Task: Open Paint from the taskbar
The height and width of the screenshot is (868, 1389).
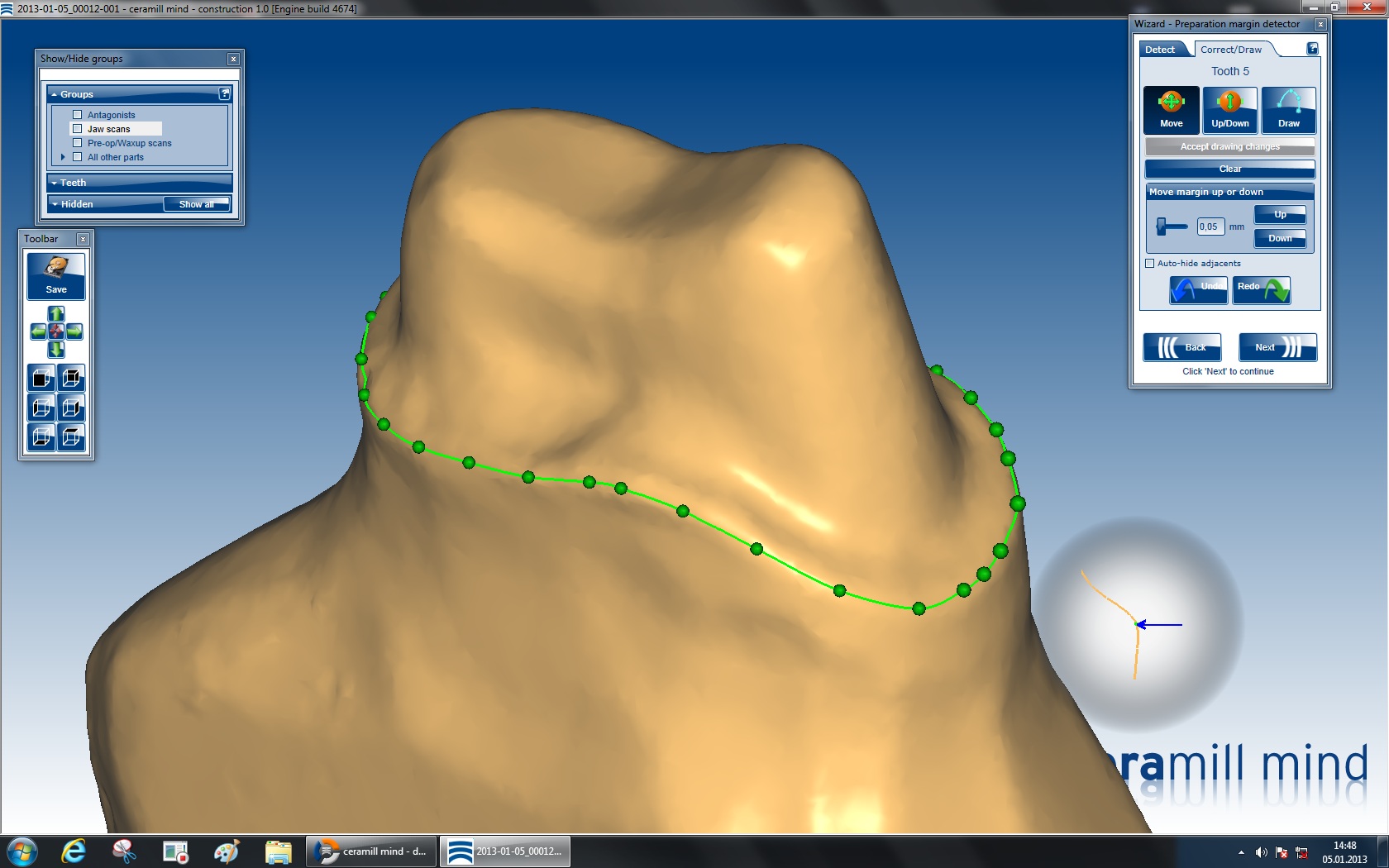Action: 227,851
